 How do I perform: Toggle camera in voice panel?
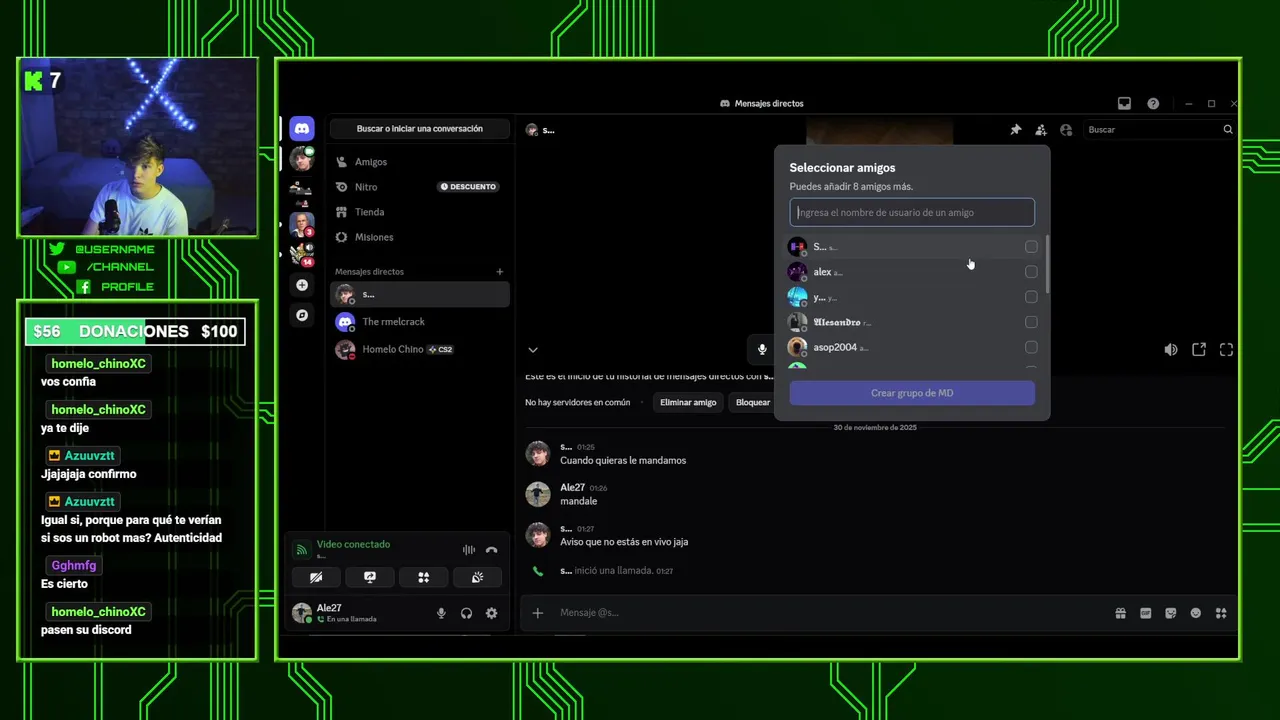click(x=316, y=577)
